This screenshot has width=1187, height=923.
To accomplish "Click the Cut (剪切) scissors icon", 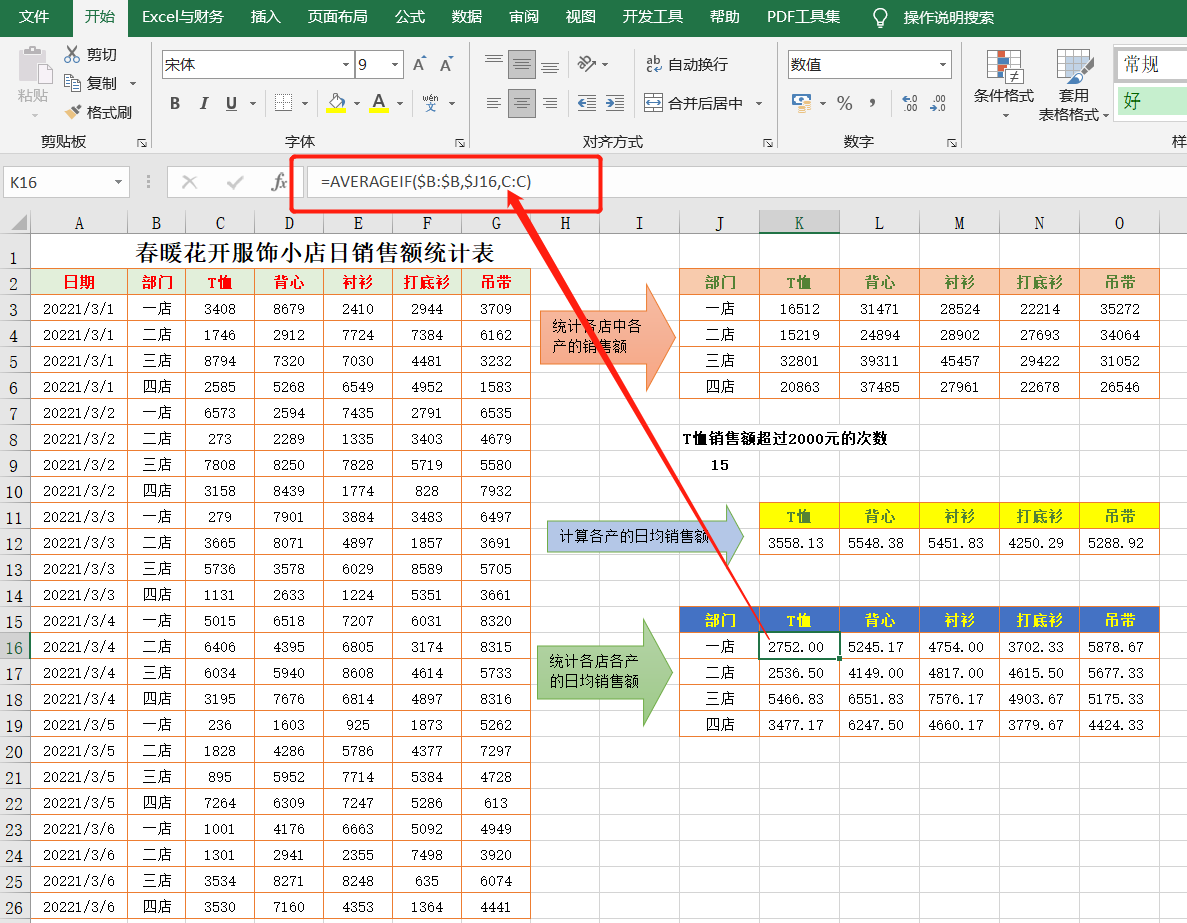I will tap(73, 55).
